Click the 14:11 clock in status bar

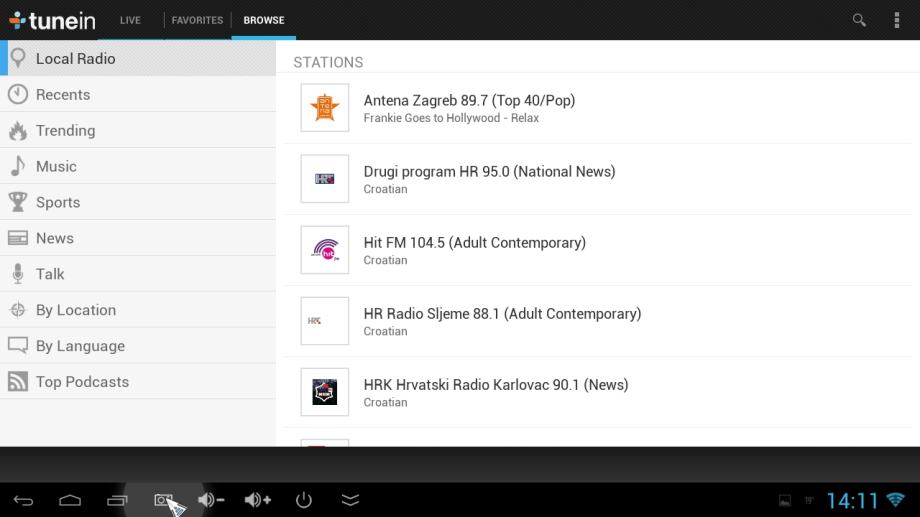[853, 501]
